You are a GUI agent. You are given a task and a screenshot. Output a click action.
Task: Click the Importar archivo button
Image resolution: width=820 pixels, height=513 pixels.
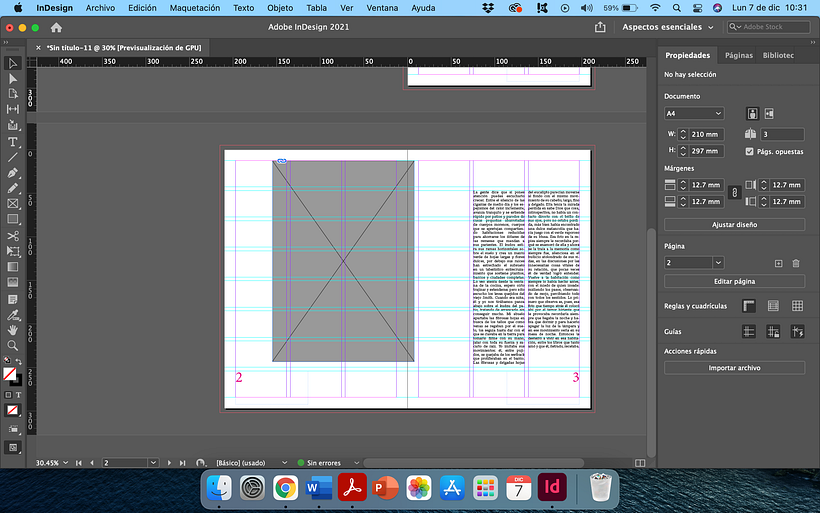pyautogui.click(x=734, y=368)
